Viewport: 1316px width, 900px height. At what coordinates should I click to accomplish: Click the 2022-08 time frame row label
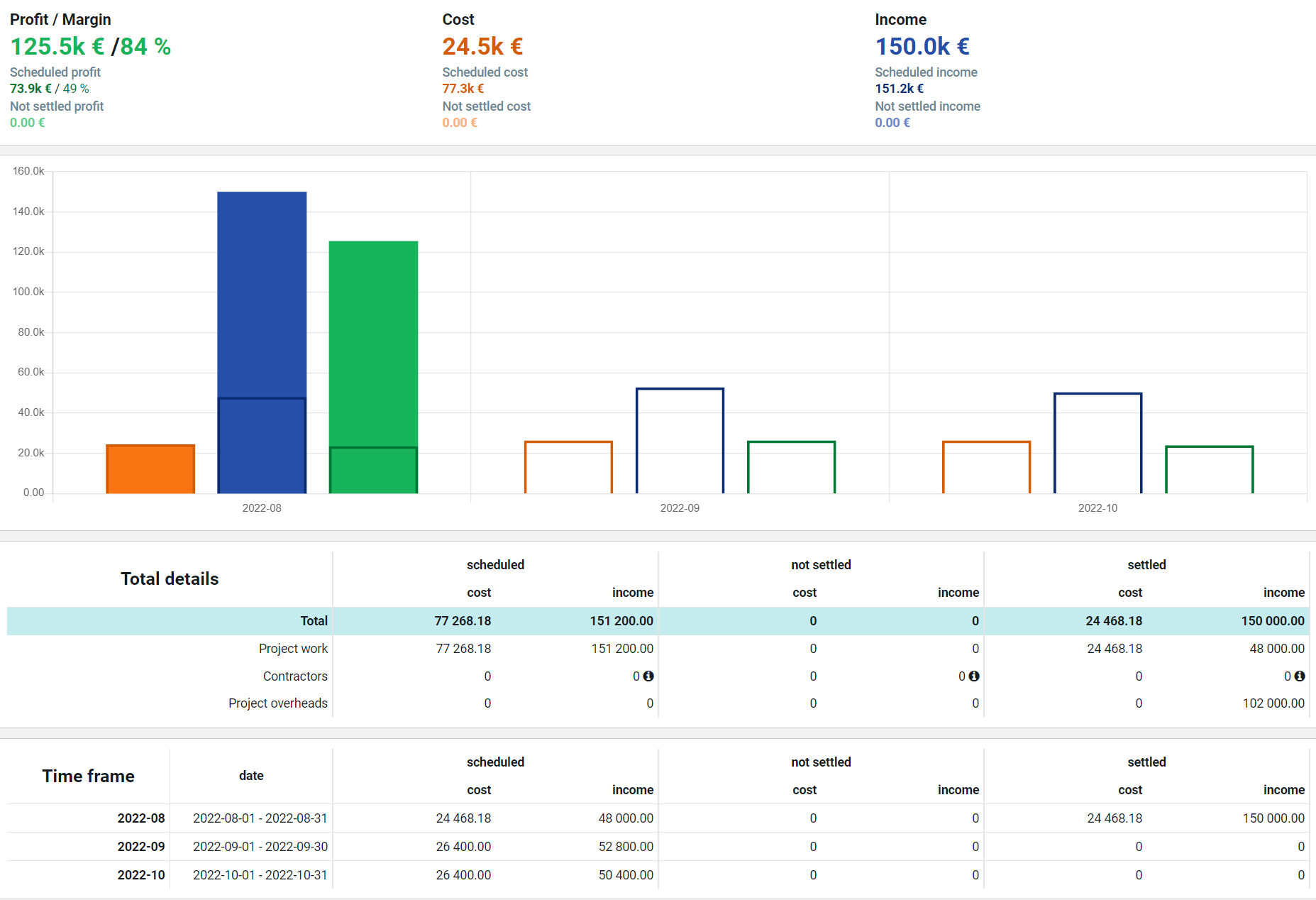pyautogui.click(x=141, y=818)
